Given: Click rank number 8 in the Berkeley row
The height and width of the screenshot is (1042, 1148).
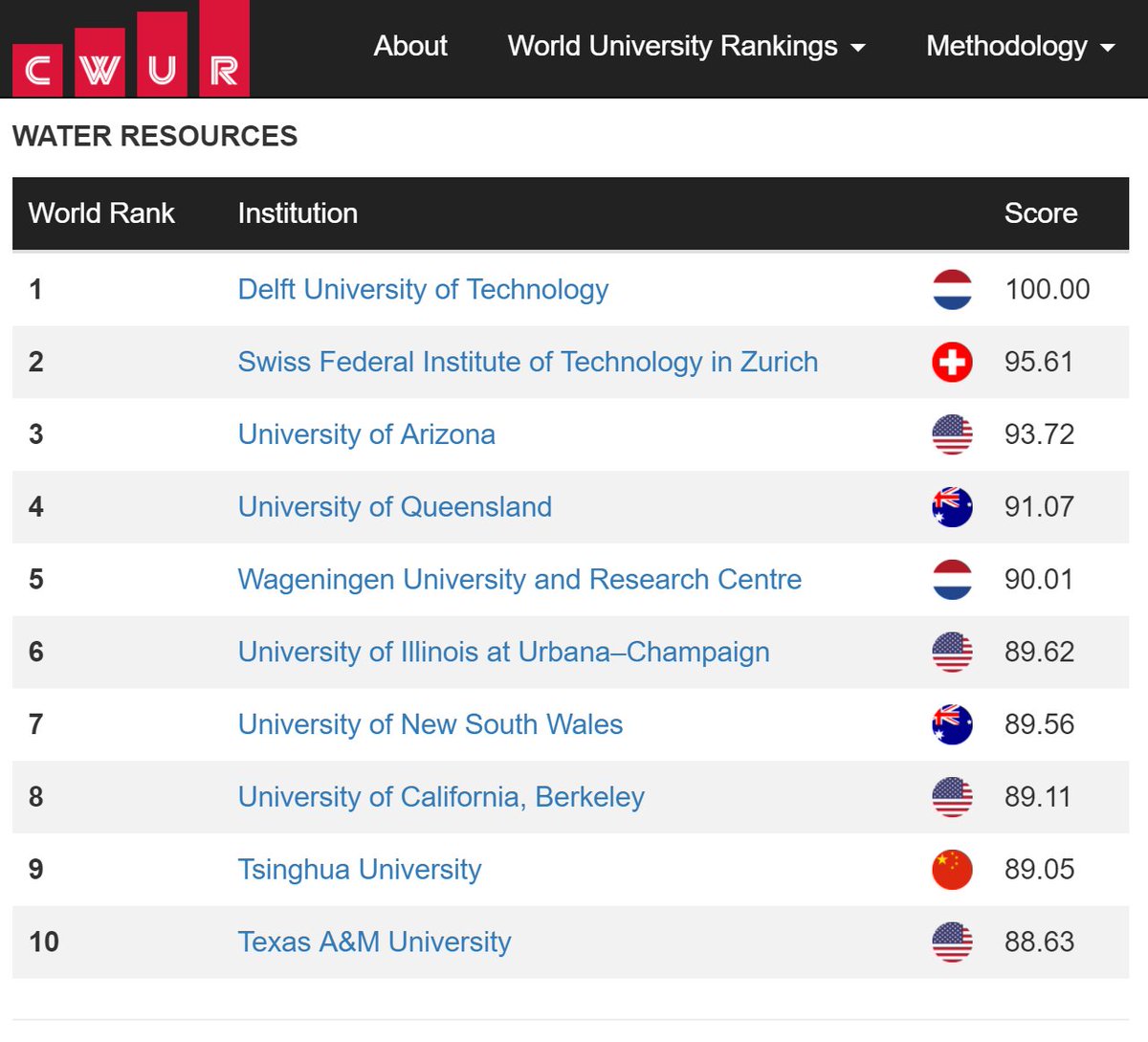Looking at the screenshot, I should [x=36, y=797].
